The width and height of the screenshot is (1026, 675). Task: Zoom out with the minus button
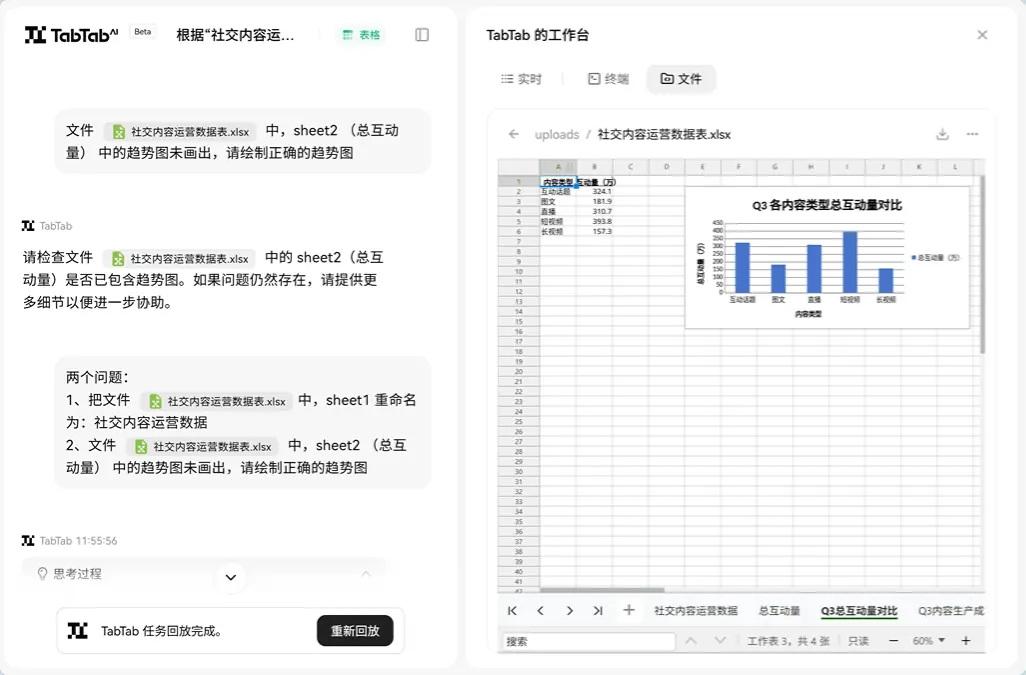tap(894, 641)
